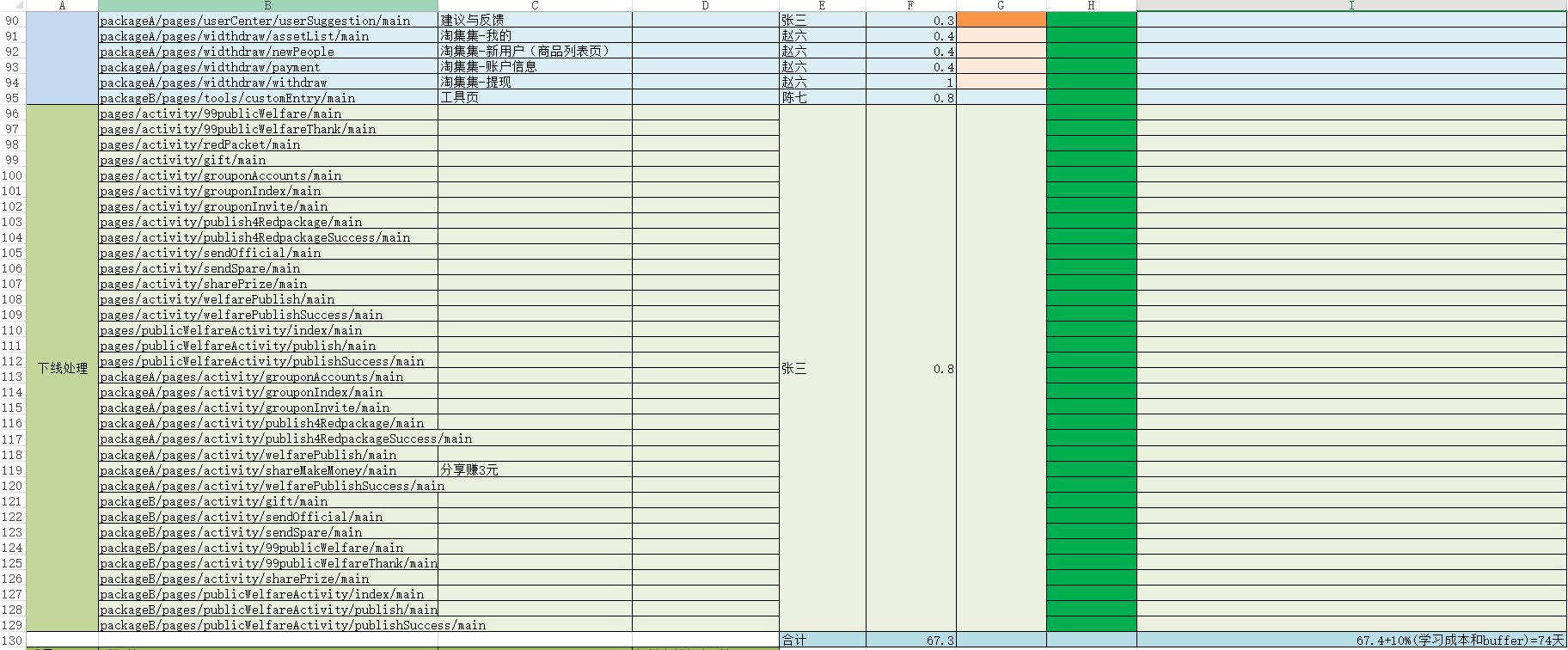1568x650 pixels.
Task: Select value 0.8 in row 95
Action: click(911, 97)
